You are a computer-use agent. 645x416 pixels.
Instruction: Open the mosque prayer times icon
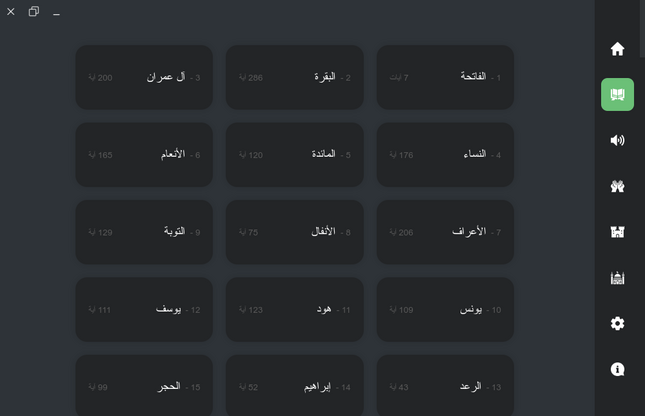[617, 278]
